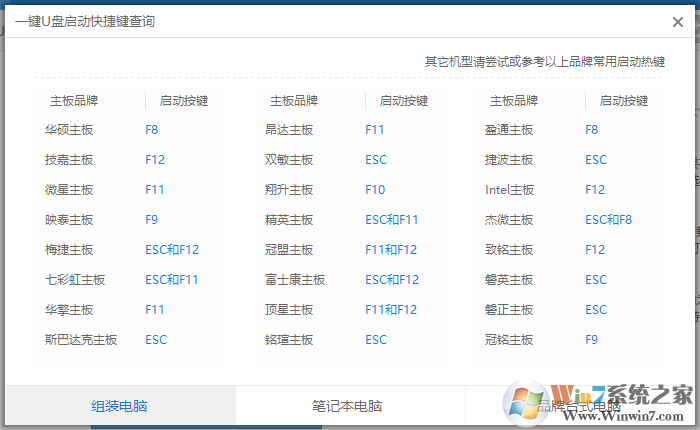
Task: Close the U盘启动快捷键查询 dialog
Action: click(x=678, y=22)
